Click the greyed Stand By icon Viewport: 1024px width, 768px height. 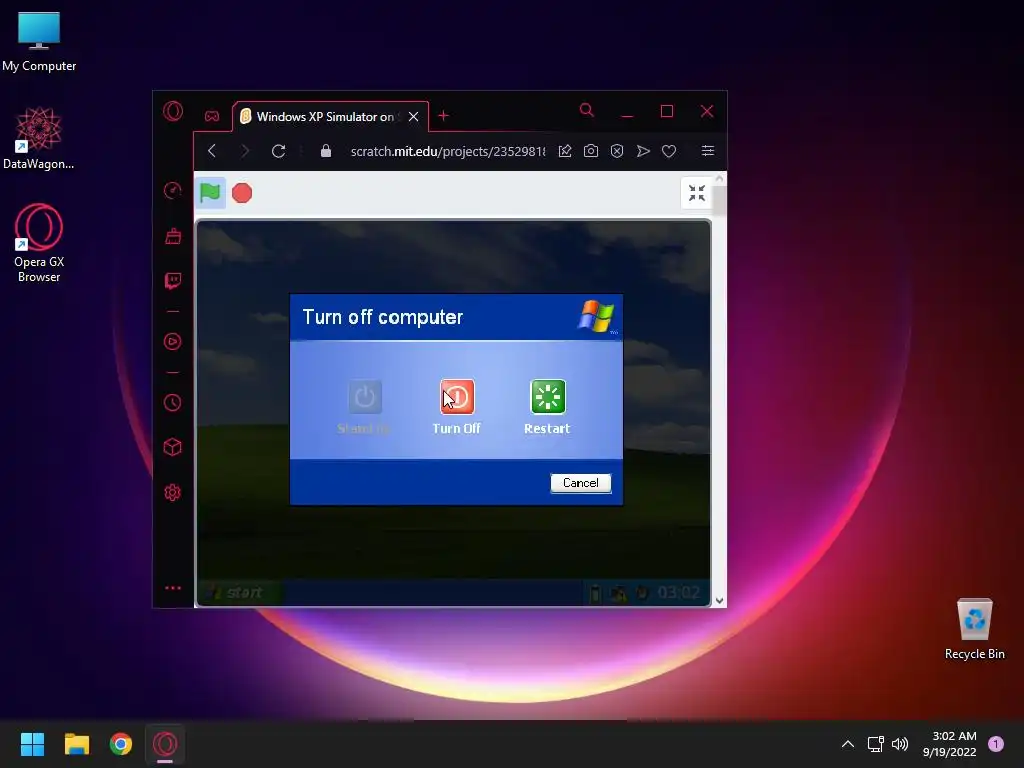pyautogui.click(x=364, y=396)
